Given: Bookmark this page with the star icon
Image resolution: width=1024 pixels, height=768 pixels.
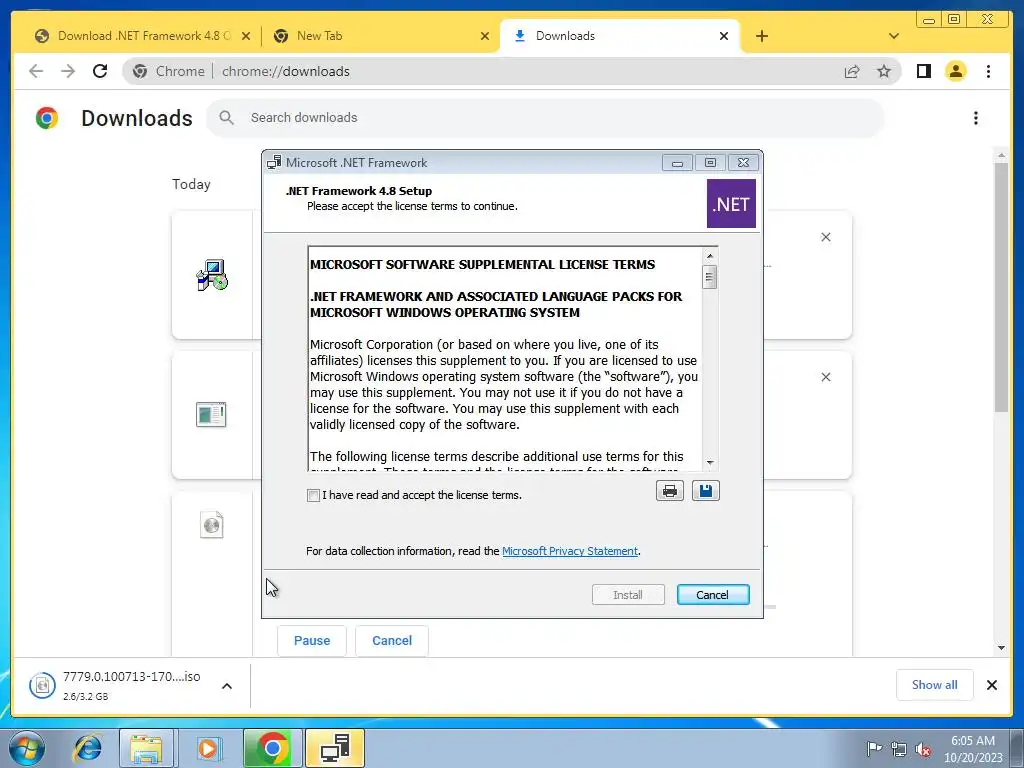Looking at the screenshot, I should 884,71.
